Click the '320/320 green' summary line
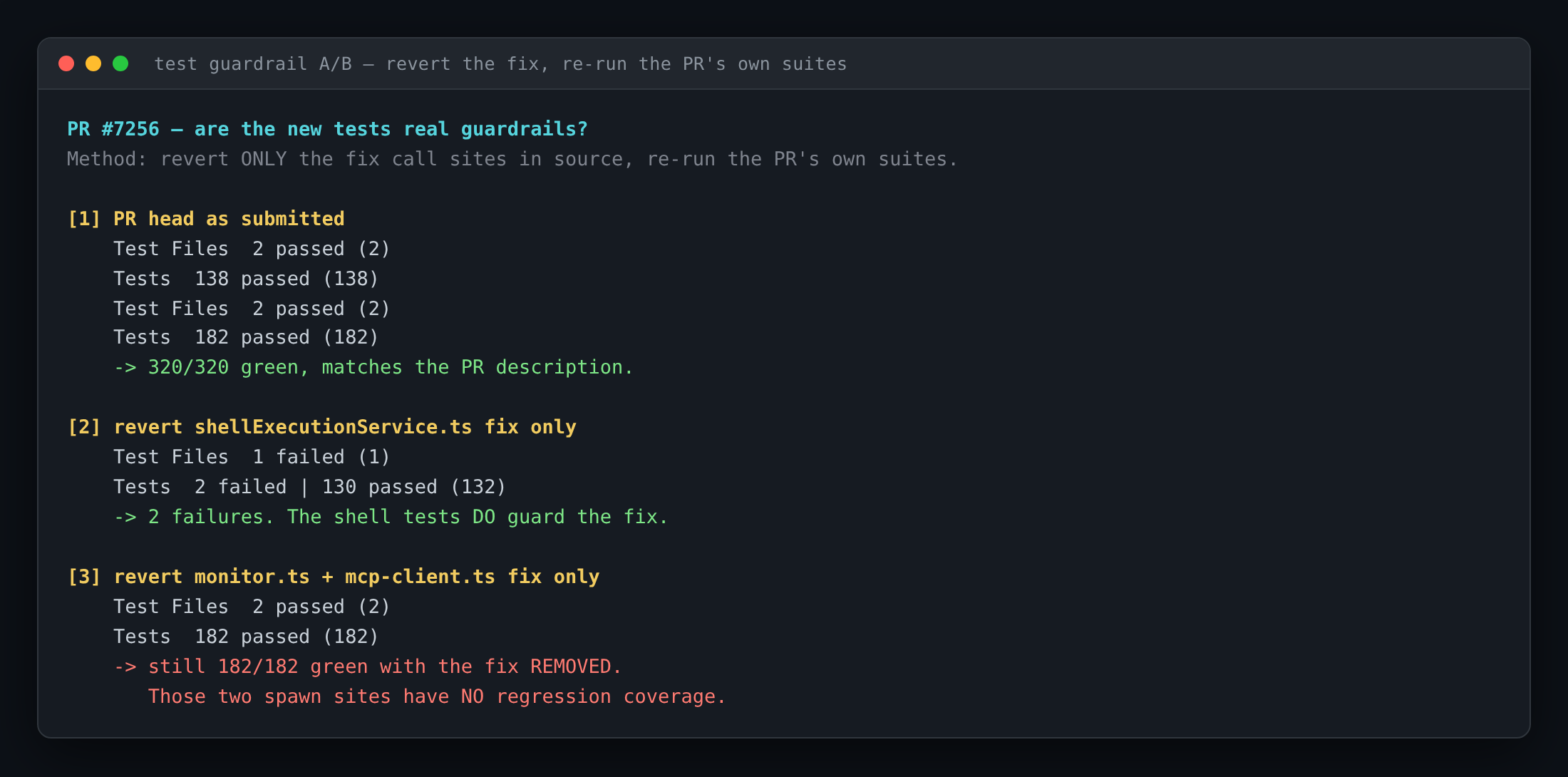1568x777 pixels. point(373,367)
